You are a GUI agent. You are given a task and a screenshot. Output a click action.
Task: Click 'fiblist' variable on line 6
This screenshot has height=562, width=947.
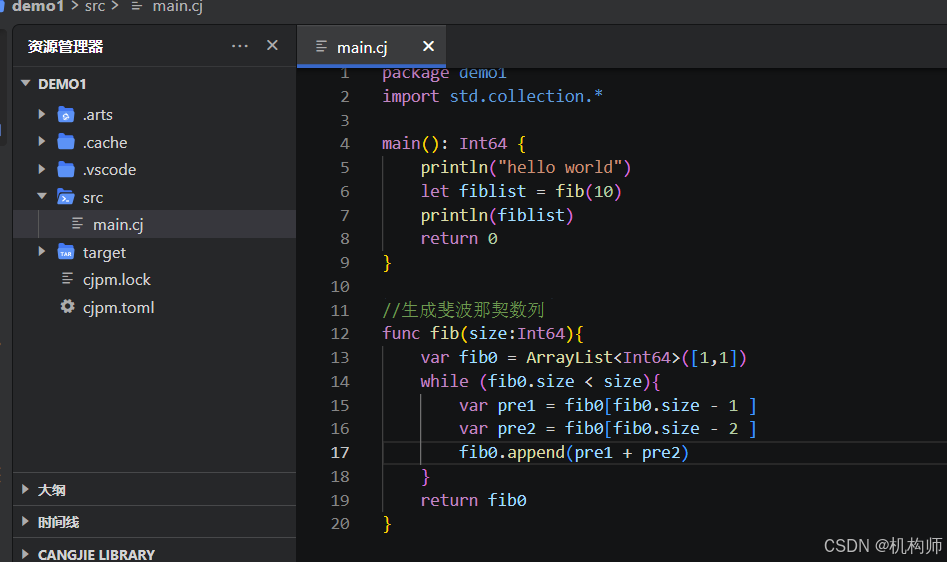click(492, 191)
